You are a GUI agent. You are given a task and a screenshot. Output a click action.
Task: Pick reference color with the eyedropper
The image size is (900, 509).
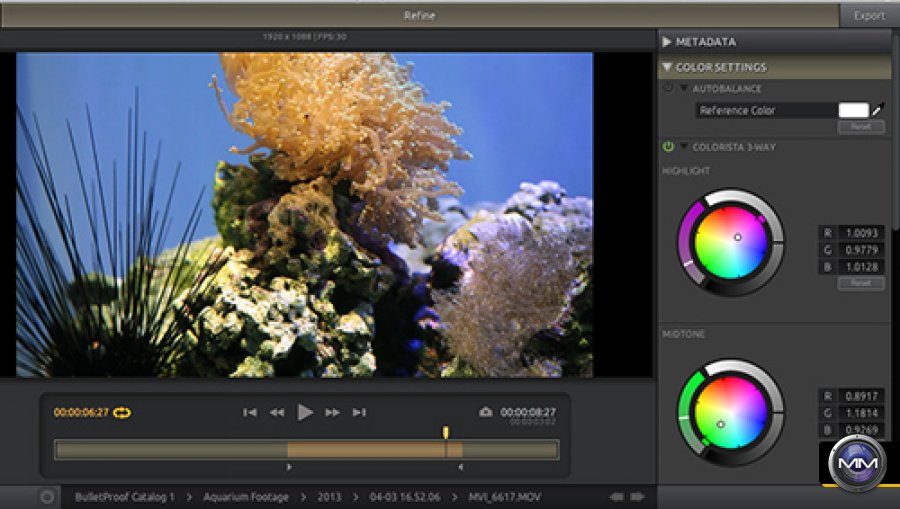click(x=878, y=111)
